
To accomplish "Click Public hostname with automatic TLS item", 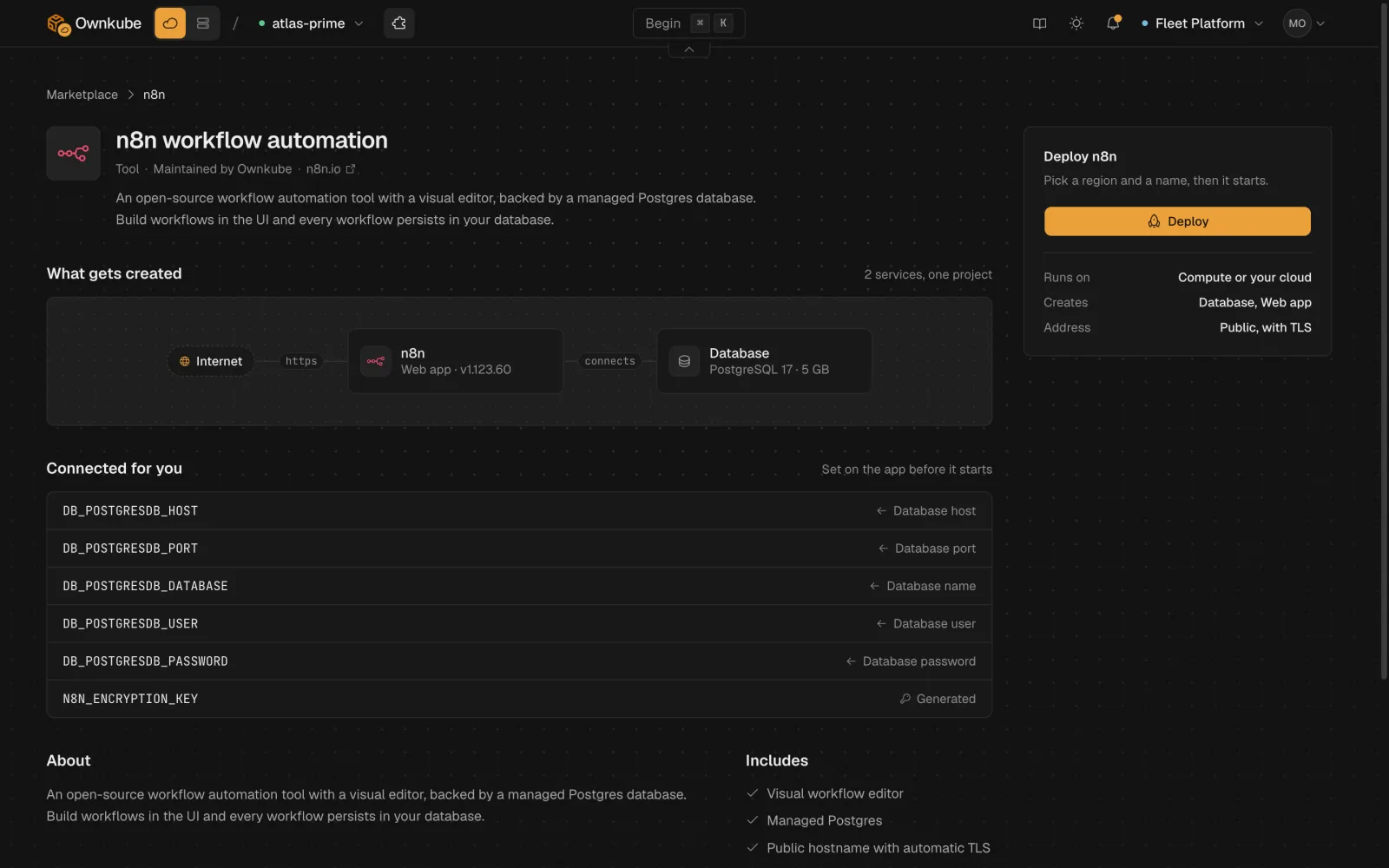I will tap(868, 848).
